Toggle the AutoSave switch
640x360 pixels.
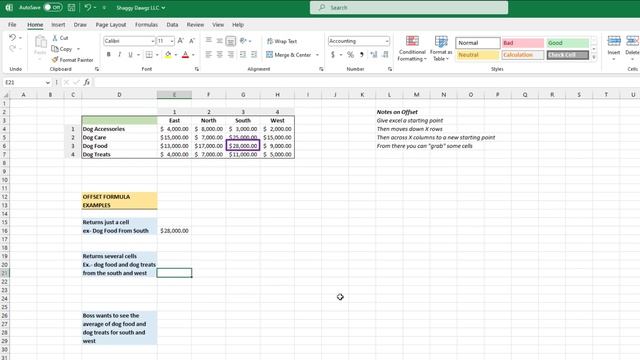point(53,7)
